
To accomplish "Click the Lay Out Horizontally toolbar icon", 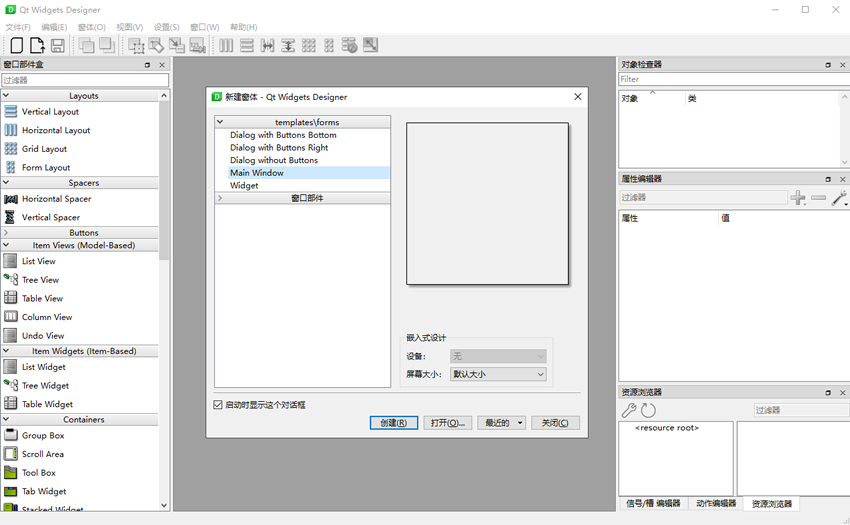I will [x=226, y=46].
